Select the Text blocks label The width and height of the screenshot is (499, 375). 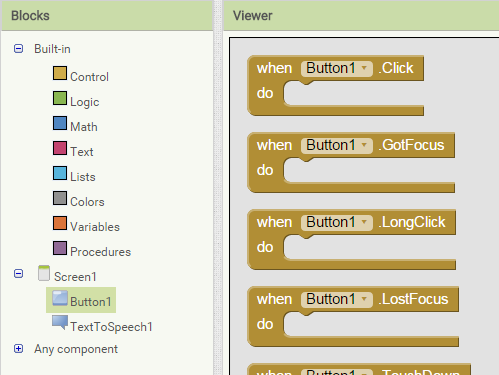pos(82,152)
